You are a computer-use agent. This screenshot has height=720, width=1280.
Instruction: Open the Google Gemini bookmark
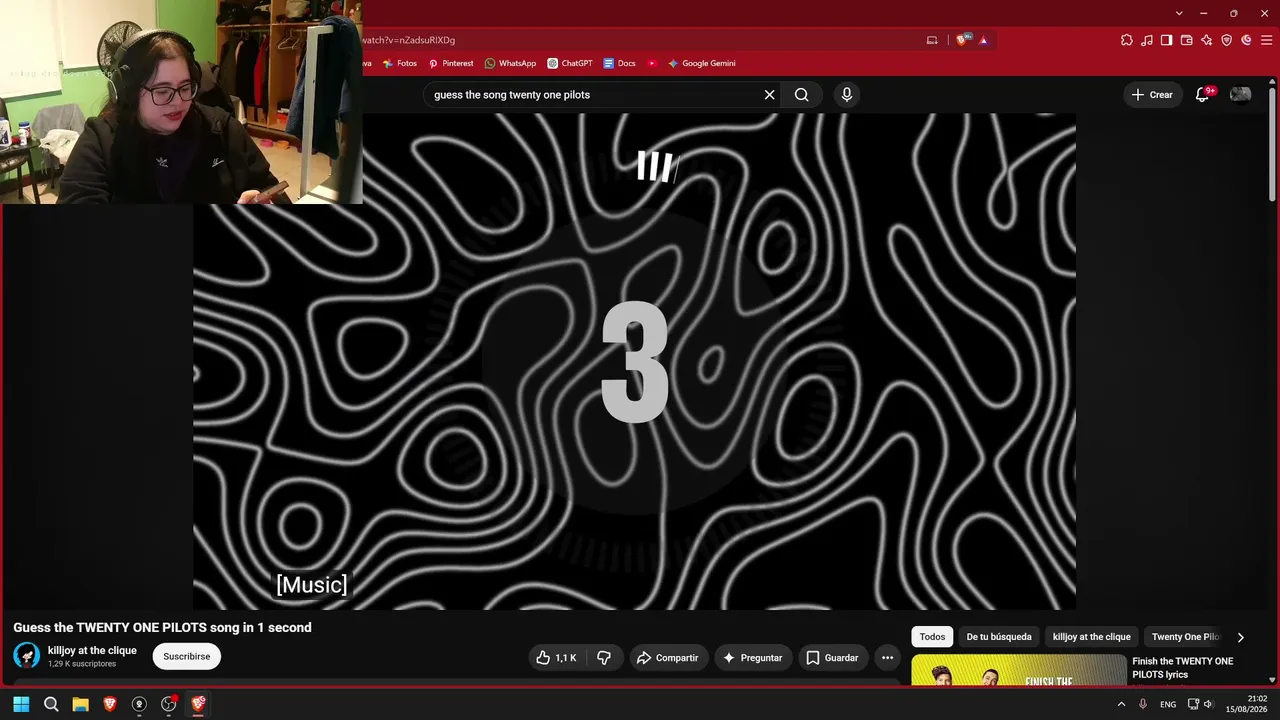[x=702, y=63]
